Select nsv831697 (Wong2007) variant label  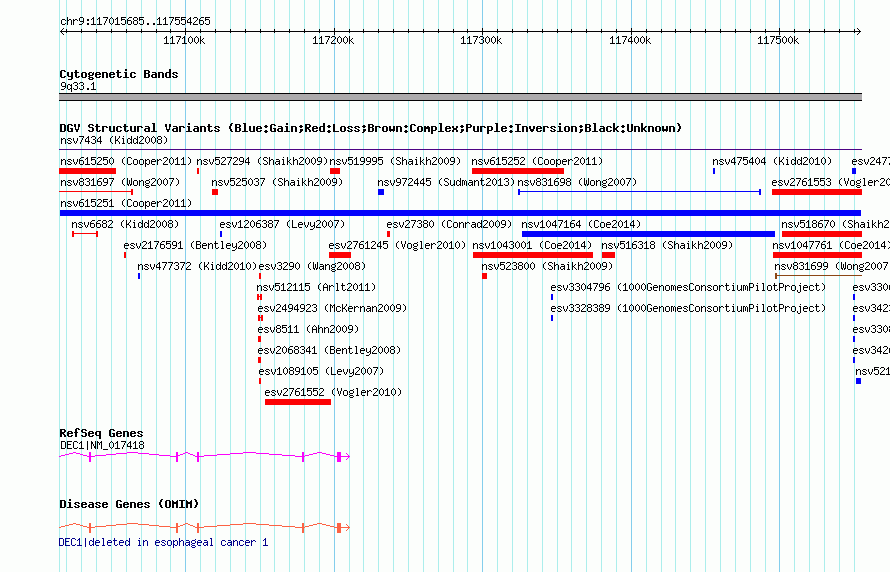(120, 182)
